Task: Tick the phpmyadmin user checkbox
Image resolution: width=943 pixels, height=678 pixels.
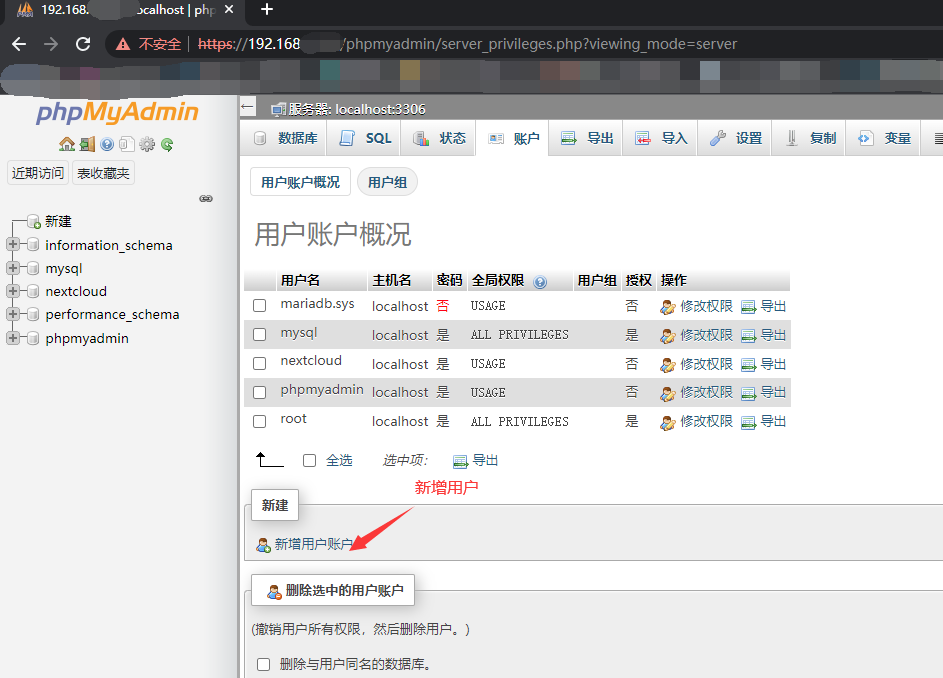Action: (260, 392)
